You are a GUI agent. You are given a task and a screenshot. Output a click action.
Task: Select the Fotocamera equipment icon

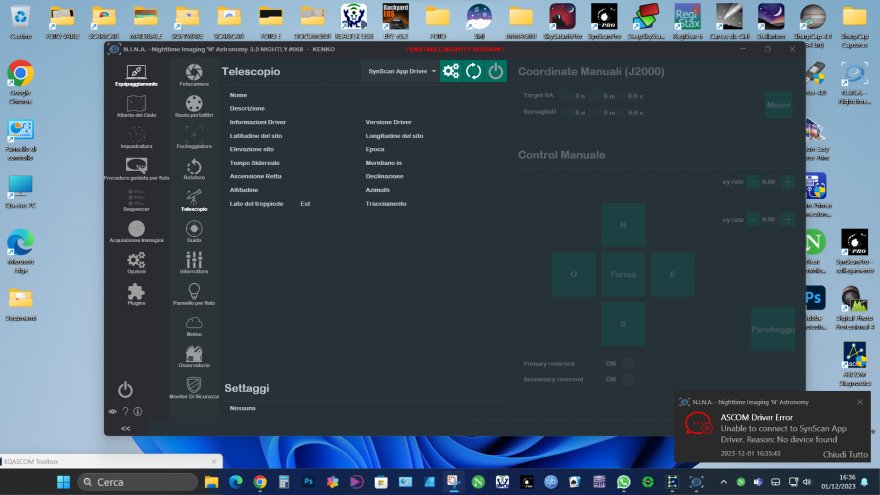point(194,75)
